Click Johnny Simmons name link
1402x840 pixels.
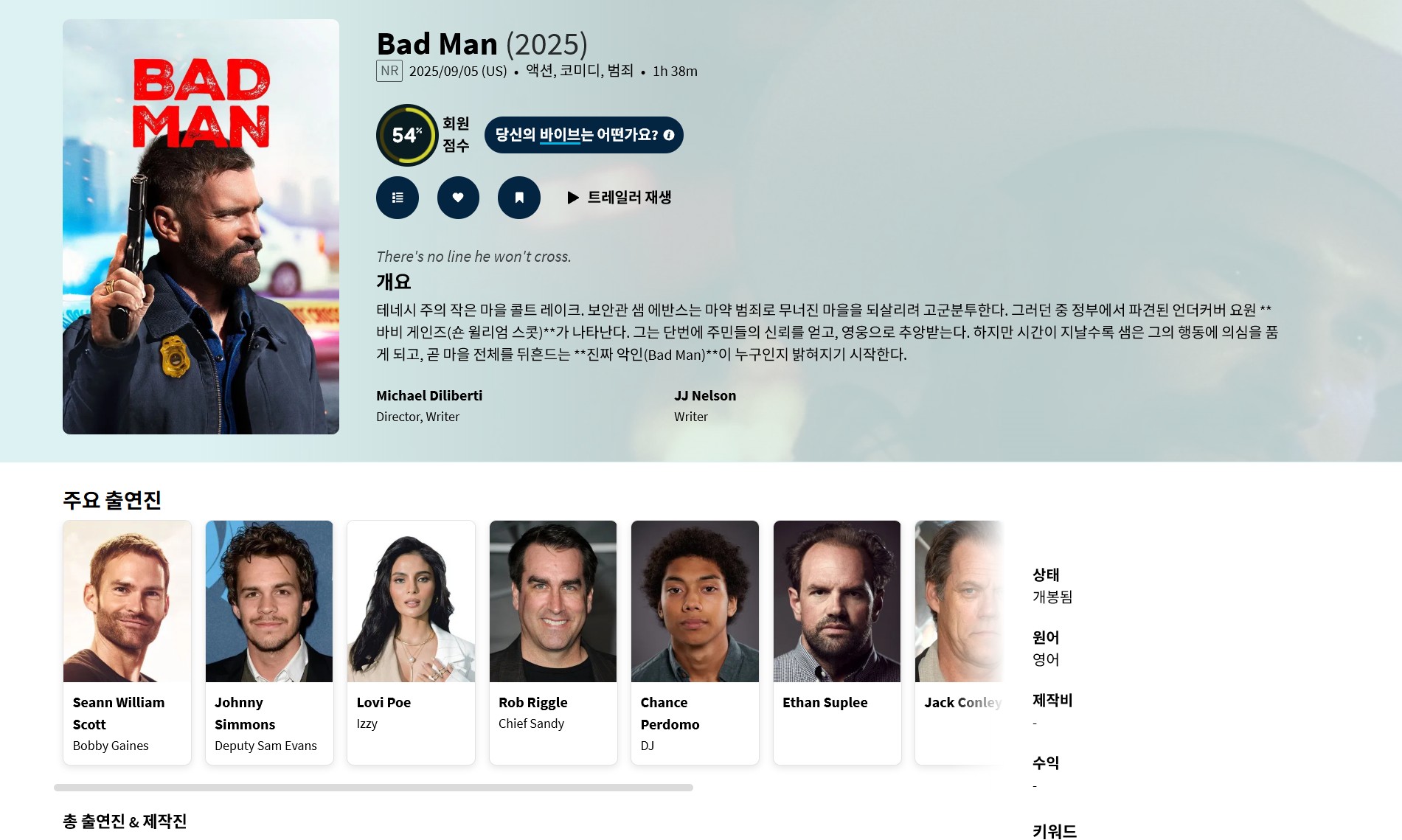point(245,713)
